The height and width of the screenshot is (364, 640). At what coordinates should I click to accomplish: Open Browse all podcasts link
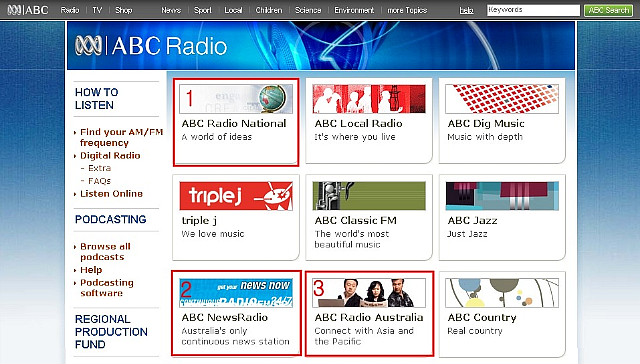105,251
